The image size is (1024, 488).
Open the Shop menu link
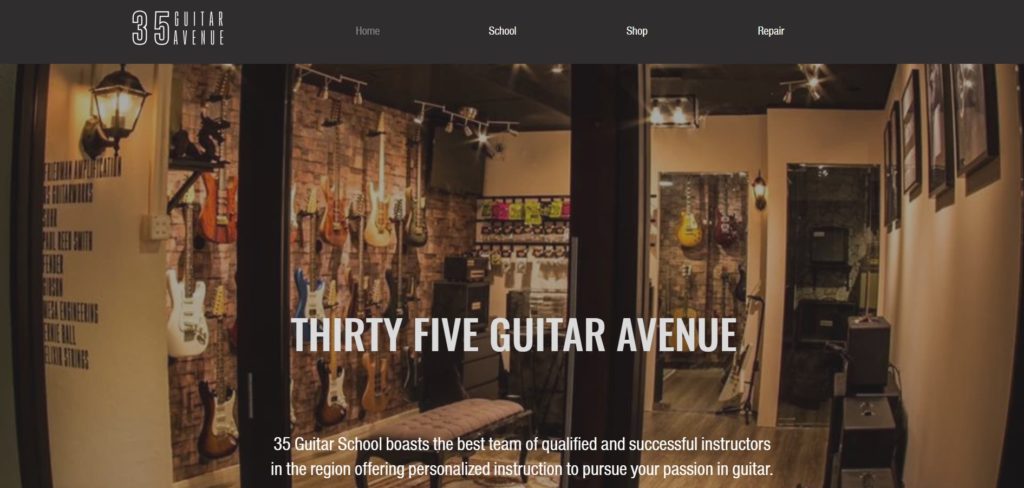tap(637, 31)
